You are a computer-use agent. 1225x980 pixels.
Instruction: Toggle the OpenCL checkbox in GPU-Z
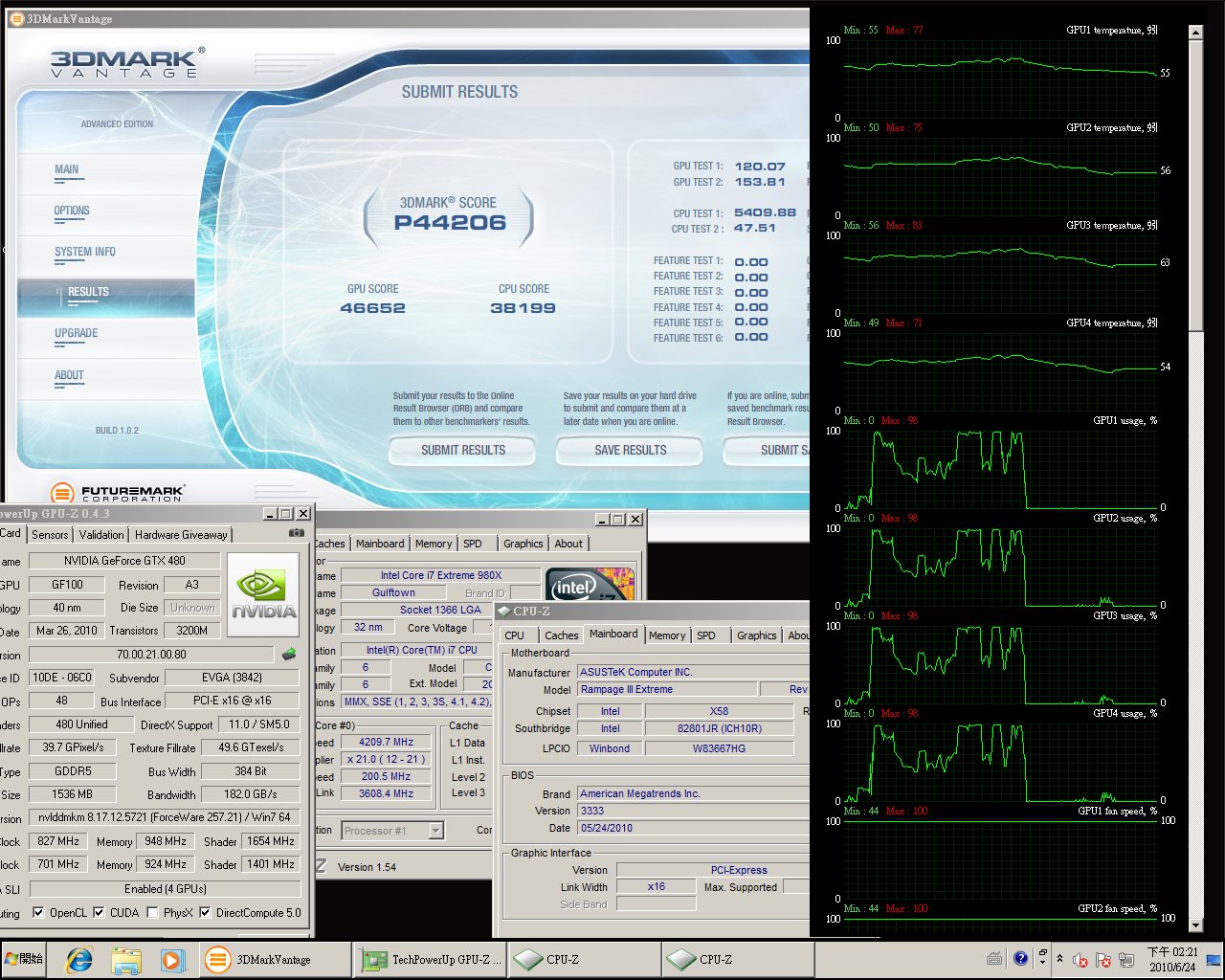[x=38, y=912]
